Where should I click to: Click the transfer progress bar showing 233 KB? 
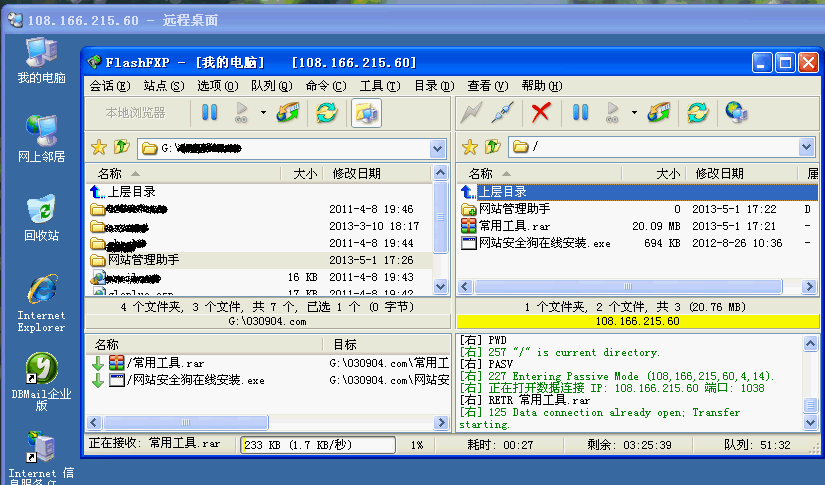[318, 445]
